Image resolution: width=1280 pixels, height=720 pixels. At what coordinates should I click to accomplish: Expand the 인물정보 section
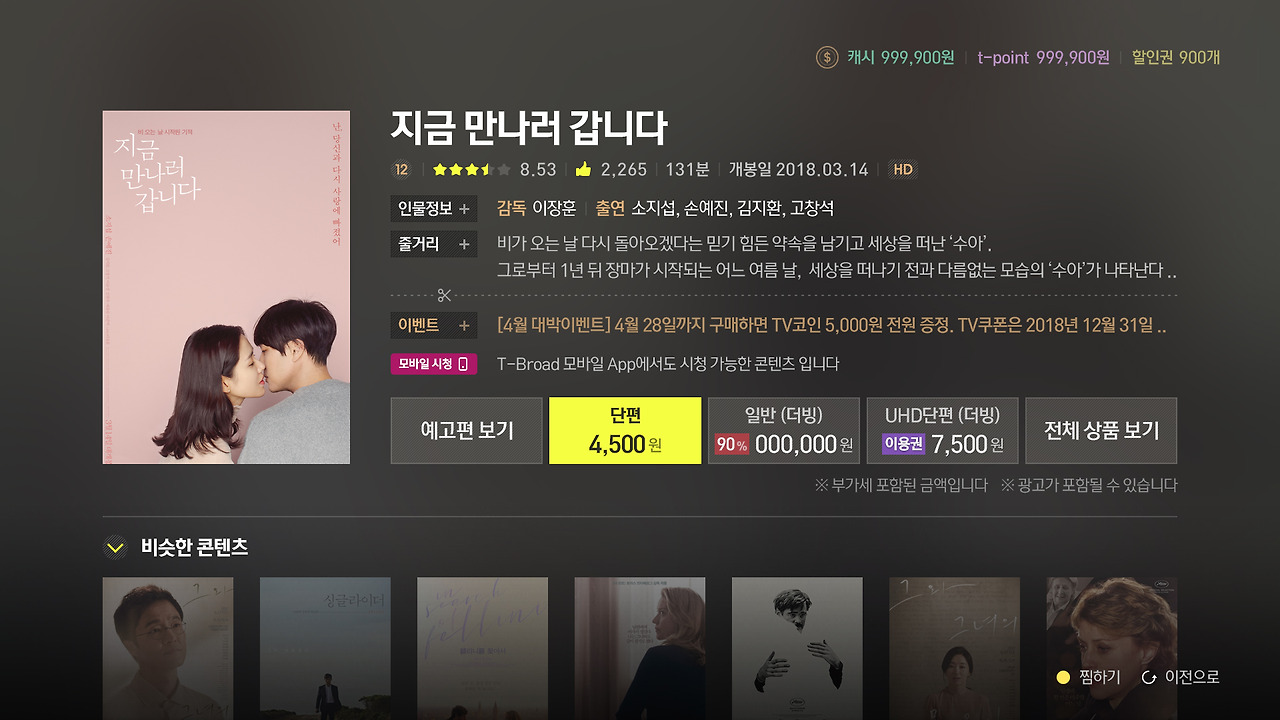click(x=433, y=209)
